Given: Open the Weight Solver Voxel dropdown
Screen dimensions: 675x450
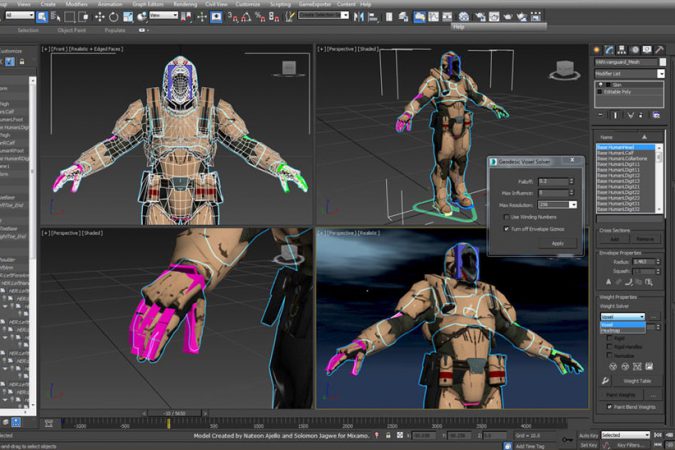Looking at the screenshot, I should click(622, 317).
